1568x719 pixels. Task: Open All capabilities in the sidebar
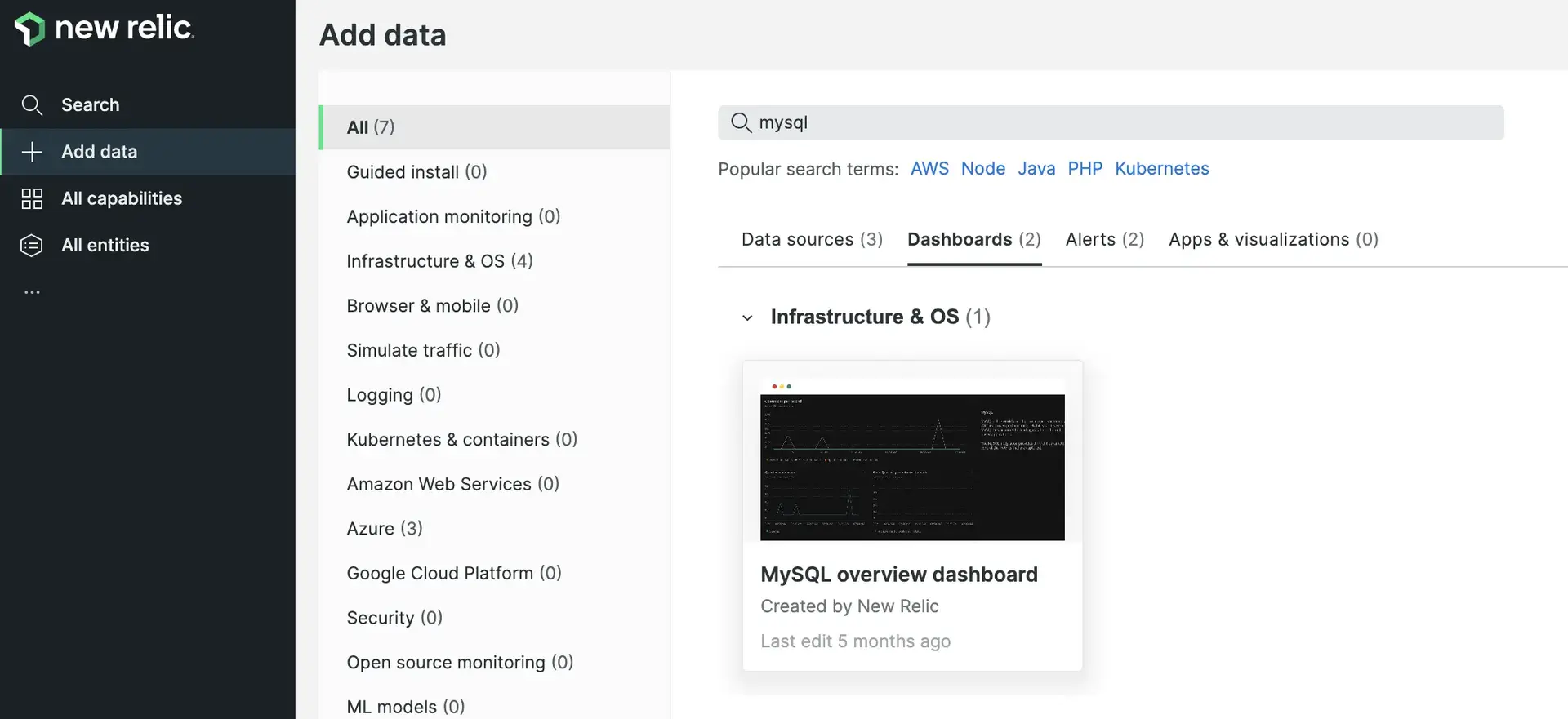[148, 198]
